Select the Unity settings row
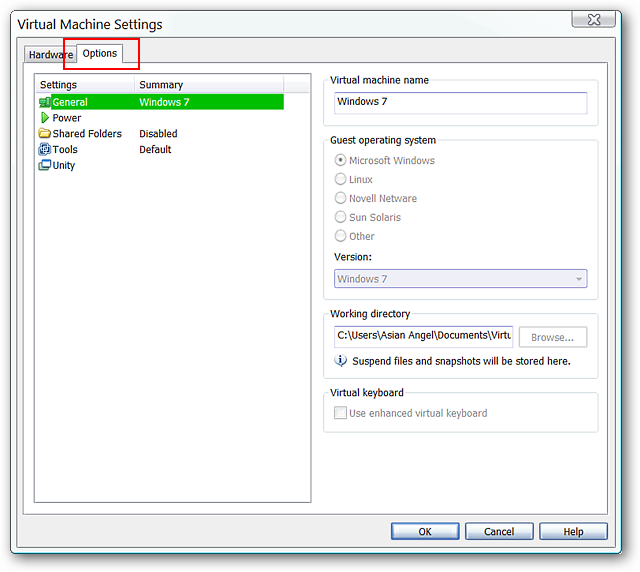 pyautogui.click(x=161, y=165)
